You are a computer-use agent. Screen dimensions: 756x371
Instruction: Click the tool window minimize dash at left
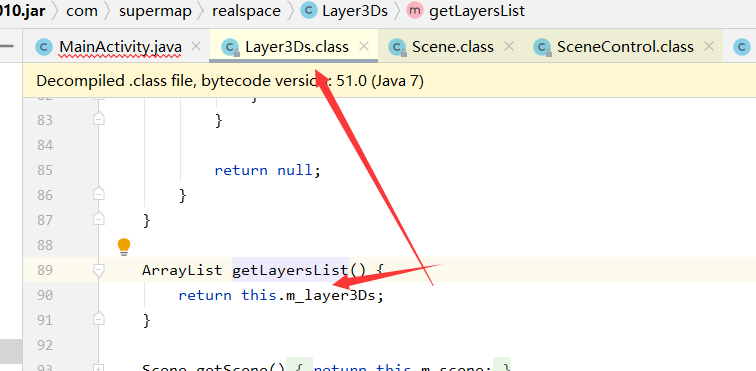tap(7, 46)
